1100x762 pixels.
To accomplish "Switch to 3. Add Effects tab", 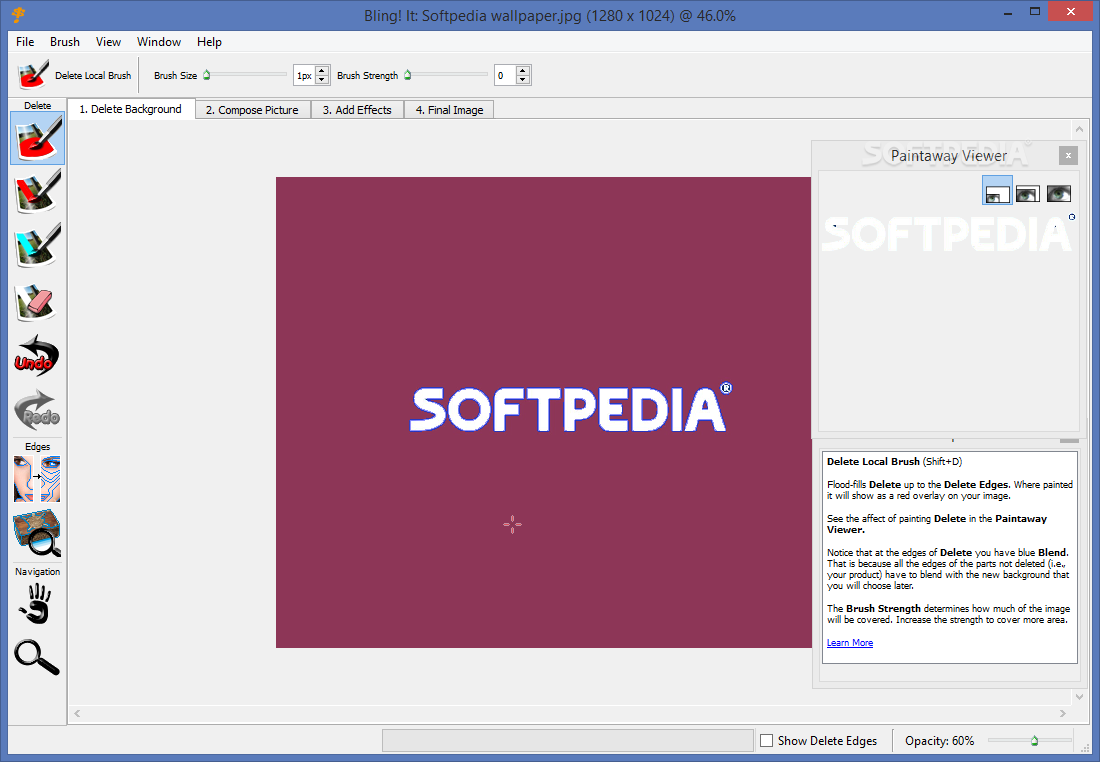I will pyautogui.click(x=357, y=110).
